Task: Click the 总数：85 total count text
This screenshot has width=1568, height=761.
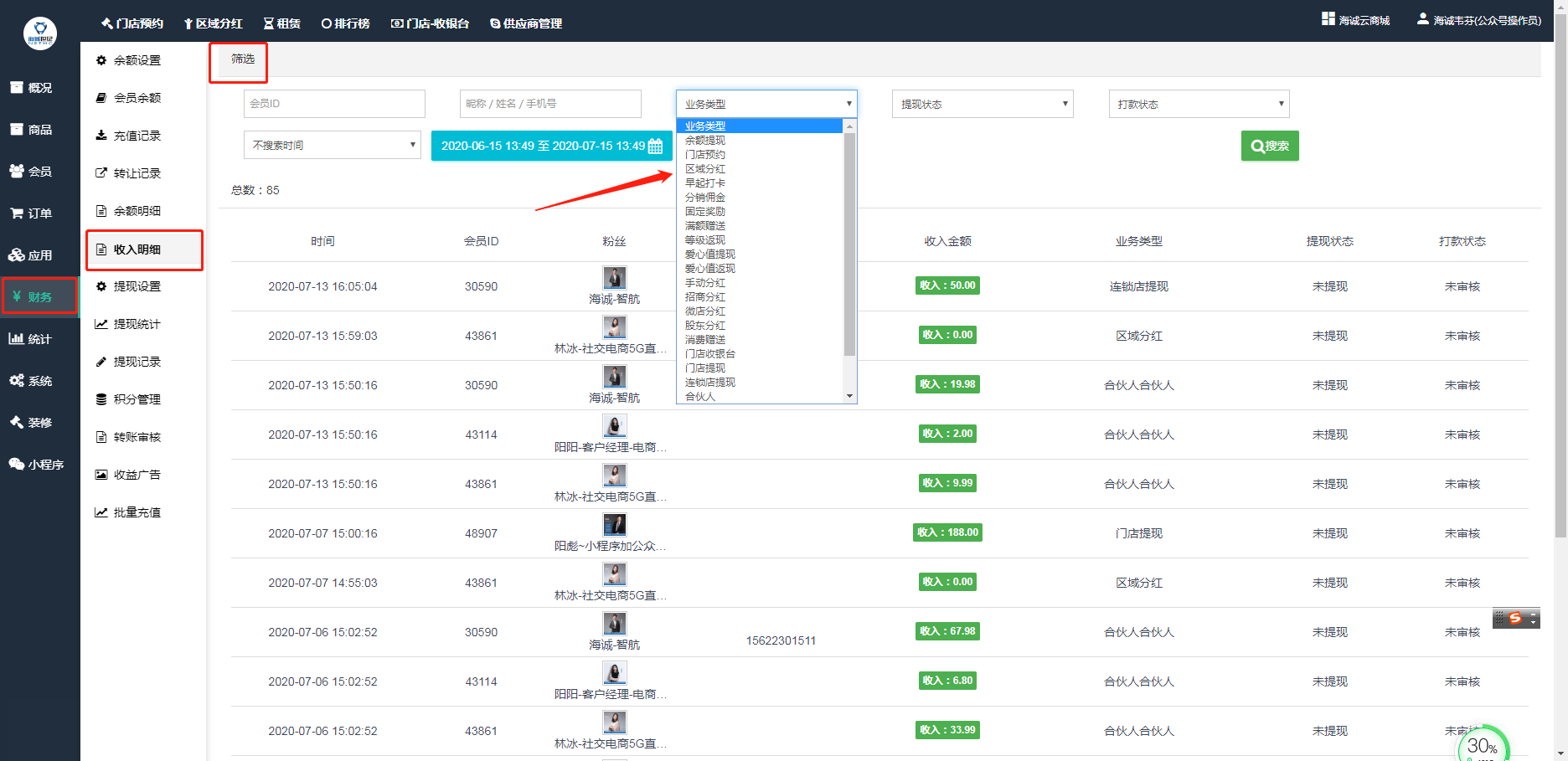Action: coord(255,190)
